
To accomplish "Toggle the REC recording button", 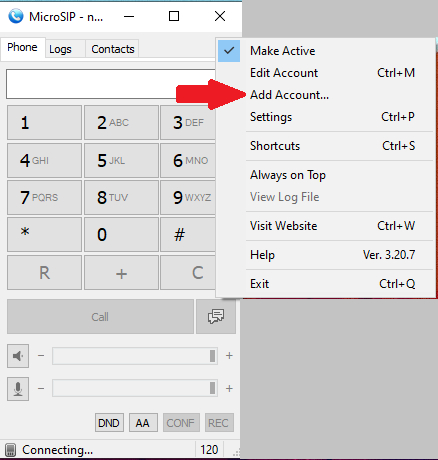I will point(219,423).
